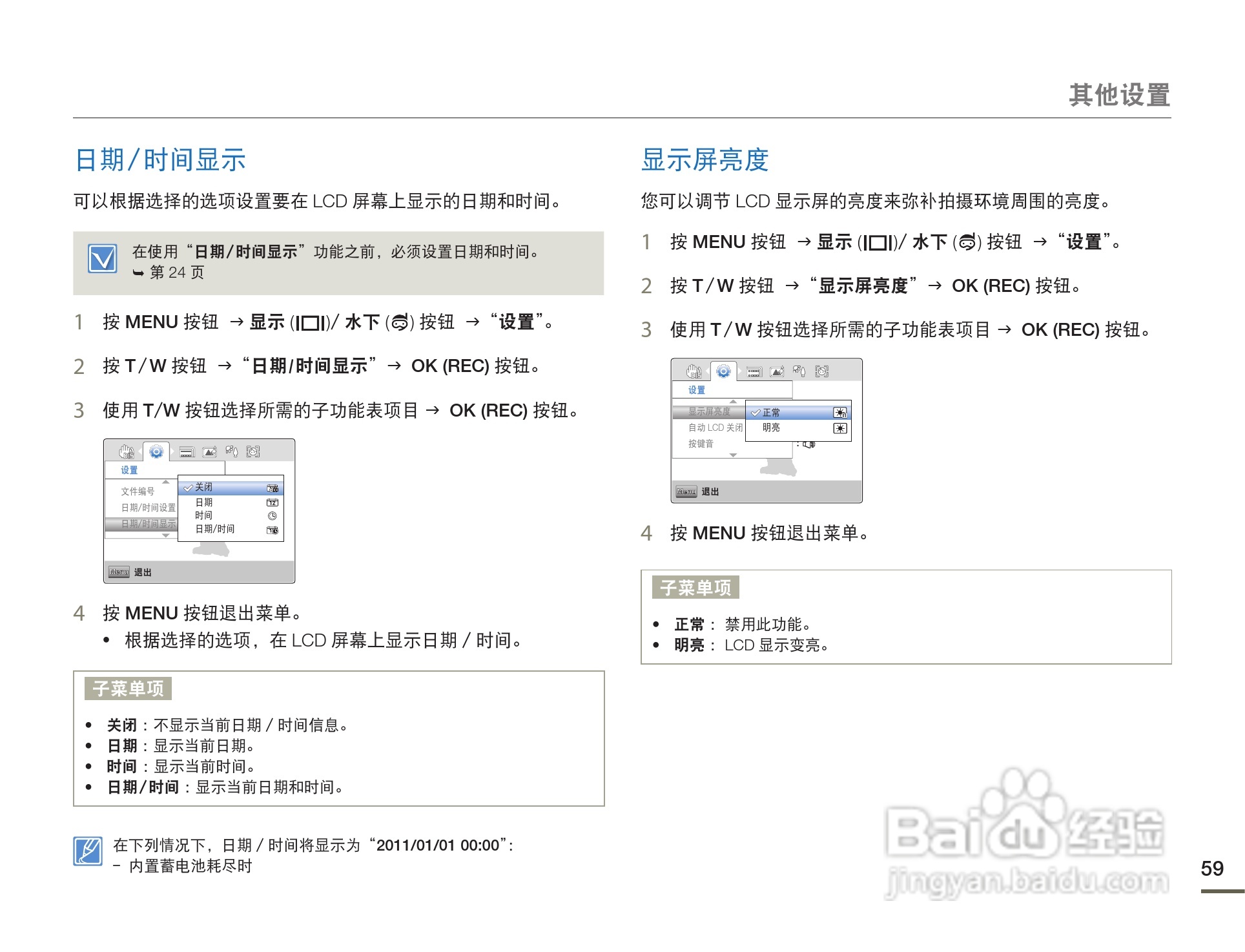Open the face detection icon tab in the brightness menu
1245x952 pixels.
pos(821,371)
